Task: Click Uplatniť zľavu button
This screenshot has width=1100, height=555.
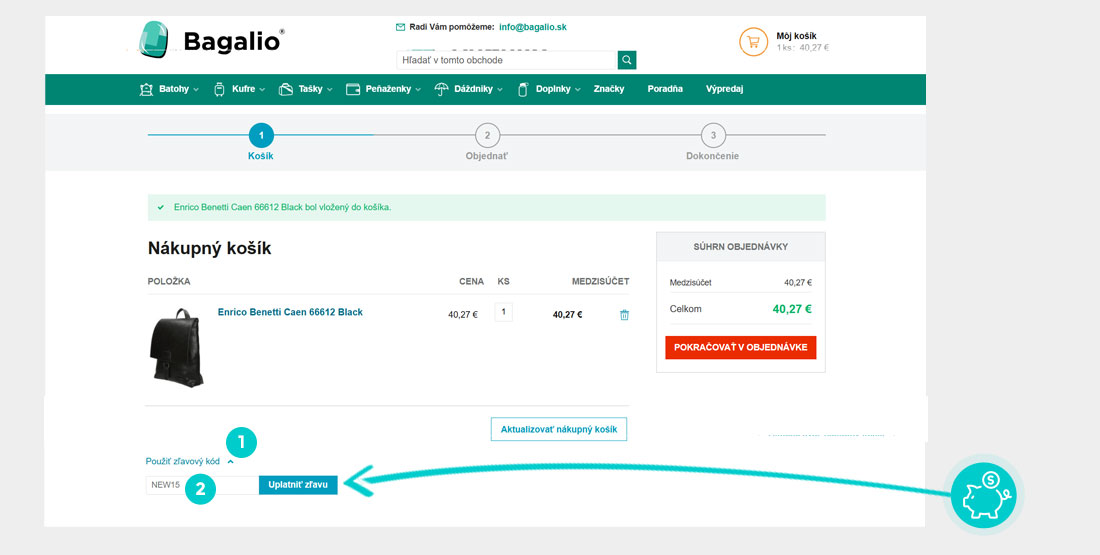Action: click(298, 485)
